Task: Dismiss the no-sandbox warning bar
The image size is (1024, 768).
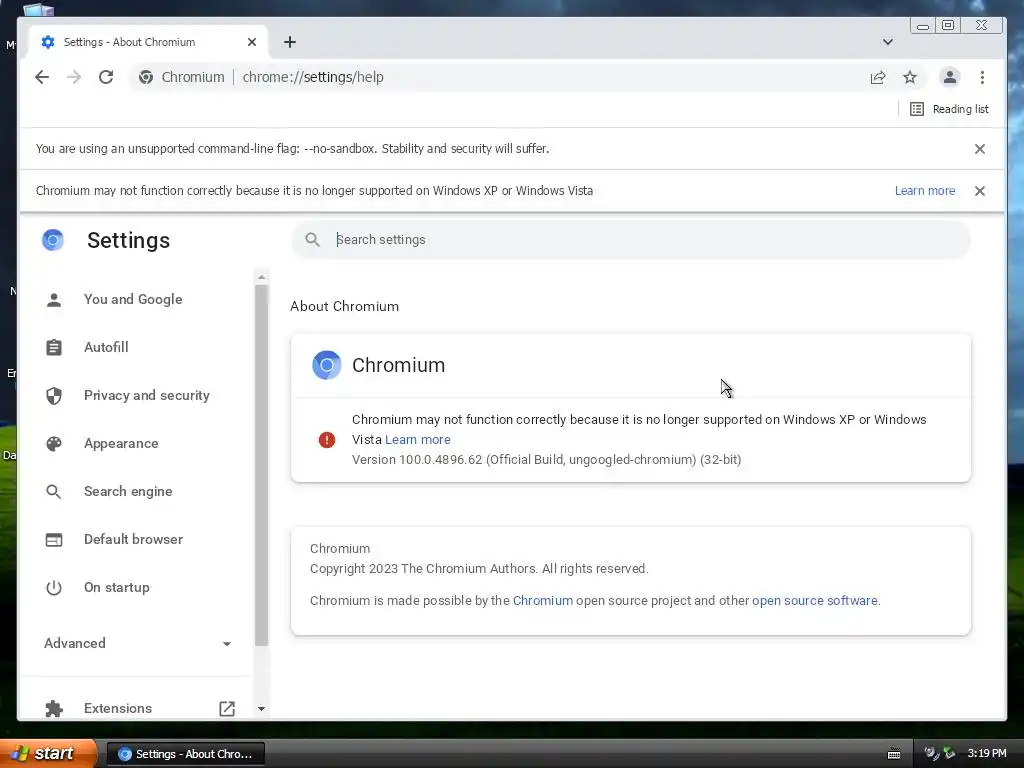Action: (x=980, y=149)
